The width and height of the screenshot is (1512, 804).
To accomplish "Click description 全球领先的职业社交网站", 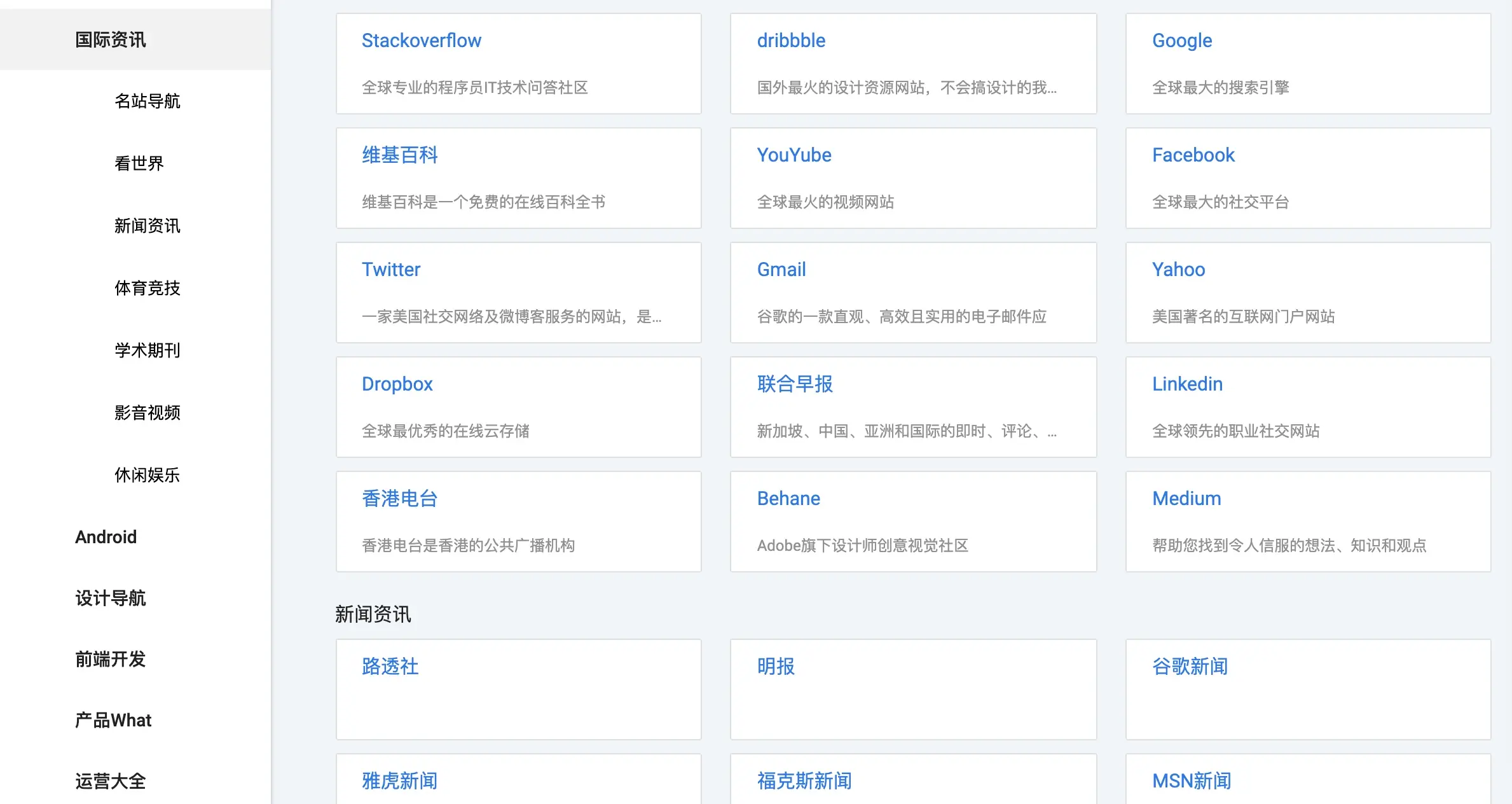I will click(1236, 431).
